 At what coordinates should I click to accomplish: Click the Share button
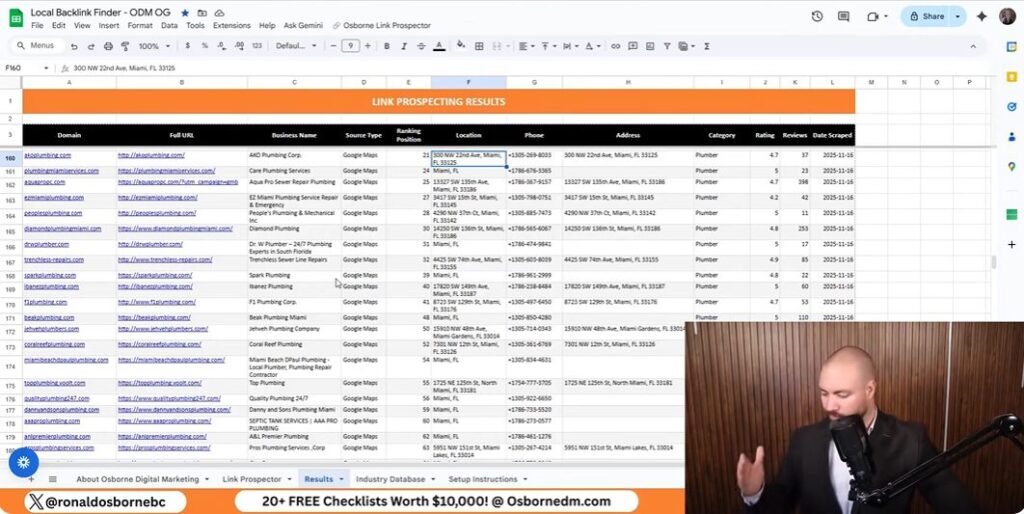(x=927, y=16)
